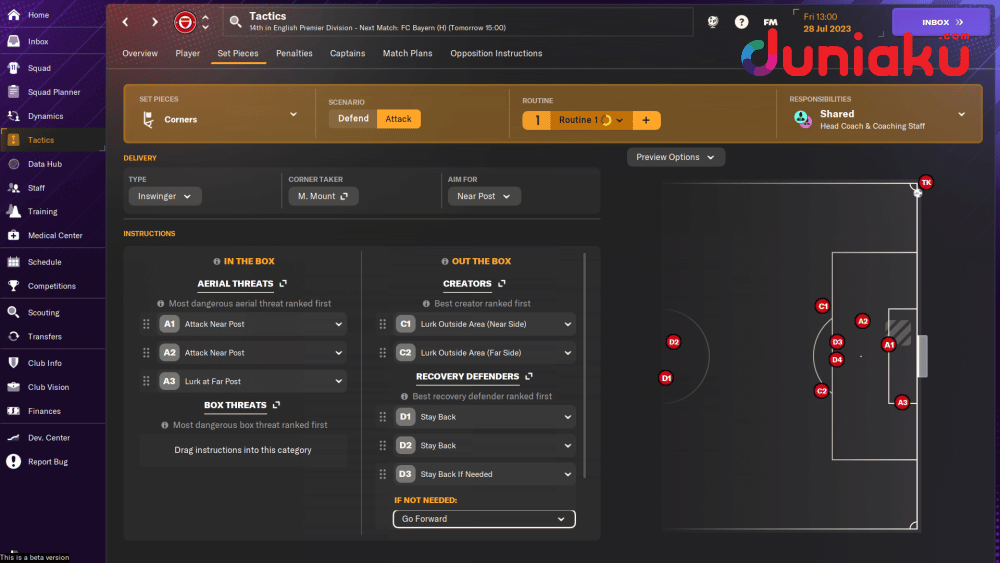Click the Scouting magnifier icon
This screenshot has width=1000, height=563.
pyautogui.click(x=13, y=312)
